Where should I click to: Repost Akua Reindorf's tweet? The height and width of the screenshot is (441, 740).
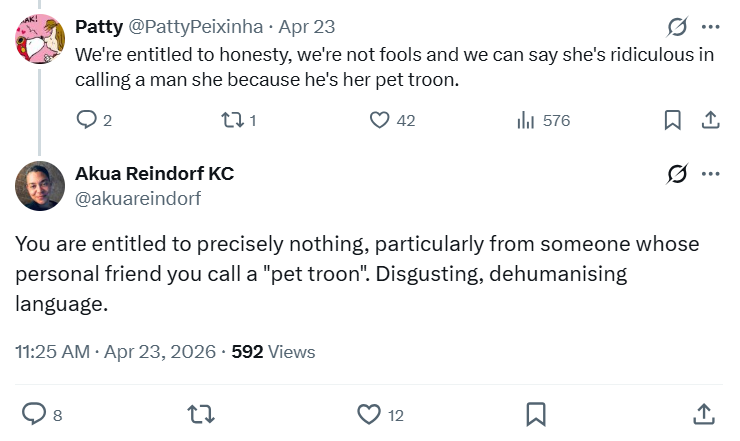201,413
